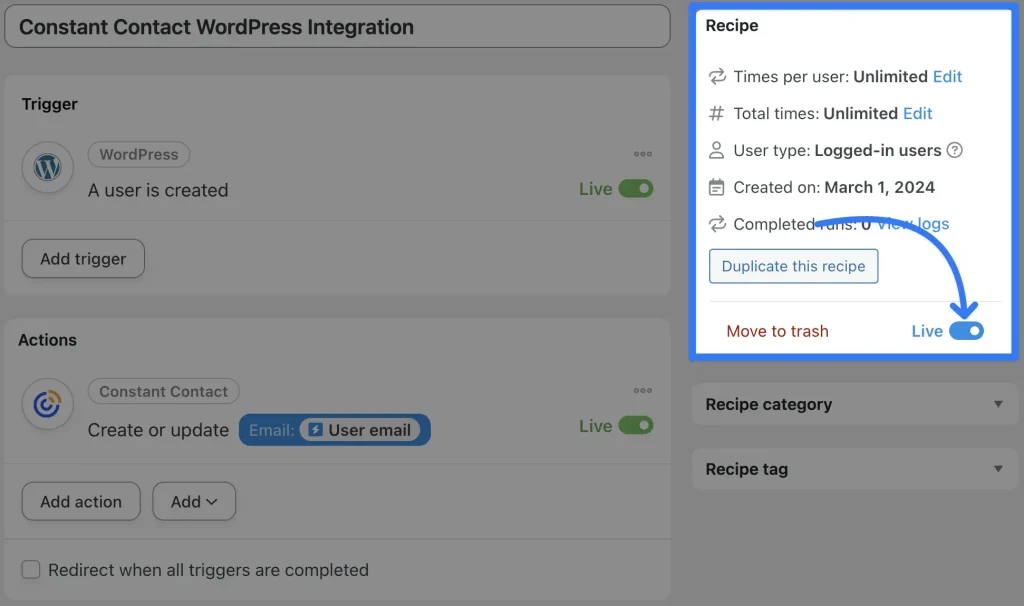Click the user icon beside User type
The image size is (1024, 606).
tap(716, 150)
